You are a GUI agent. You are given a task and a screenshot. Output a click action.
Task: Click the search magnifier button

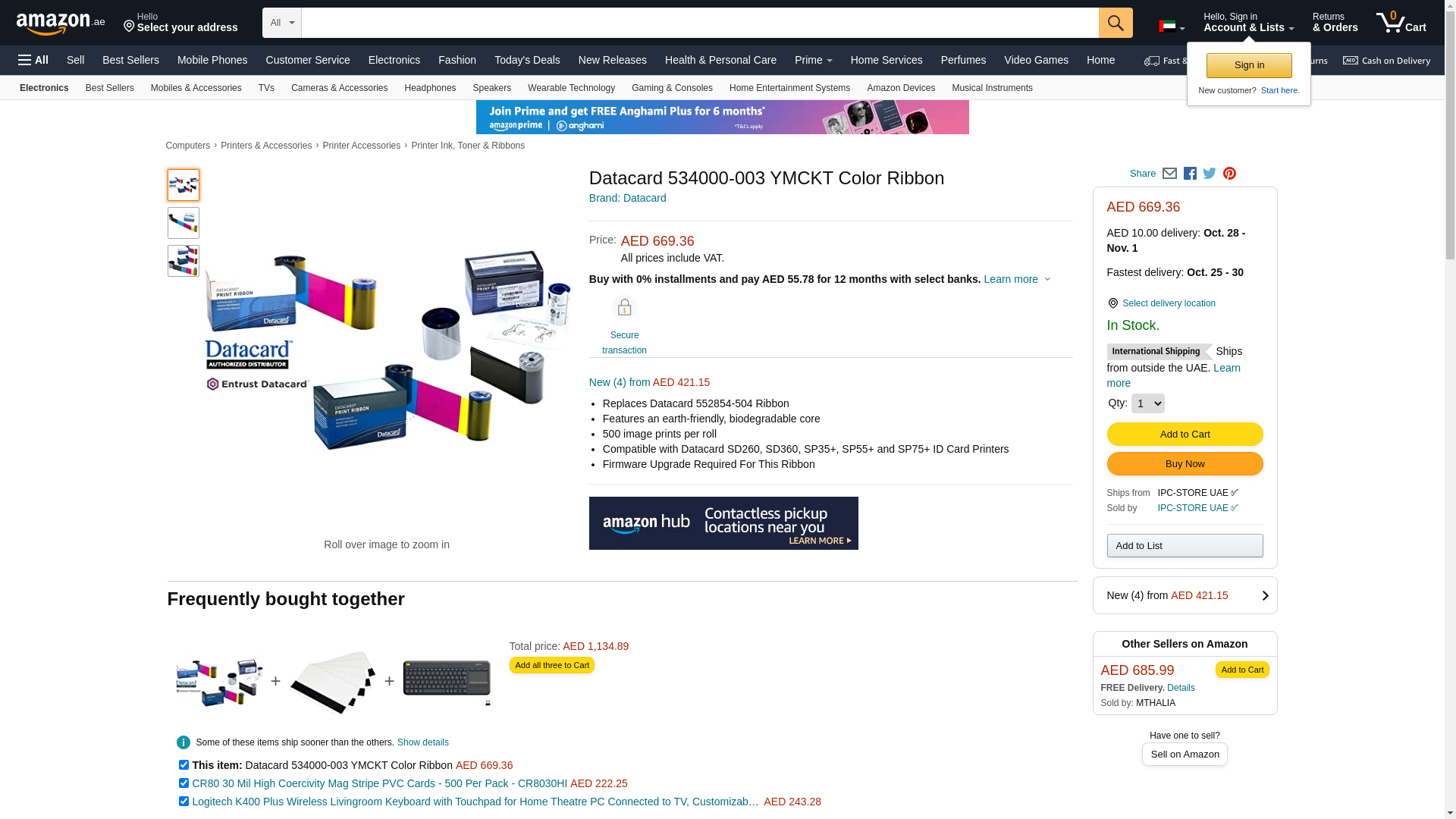1116,23
